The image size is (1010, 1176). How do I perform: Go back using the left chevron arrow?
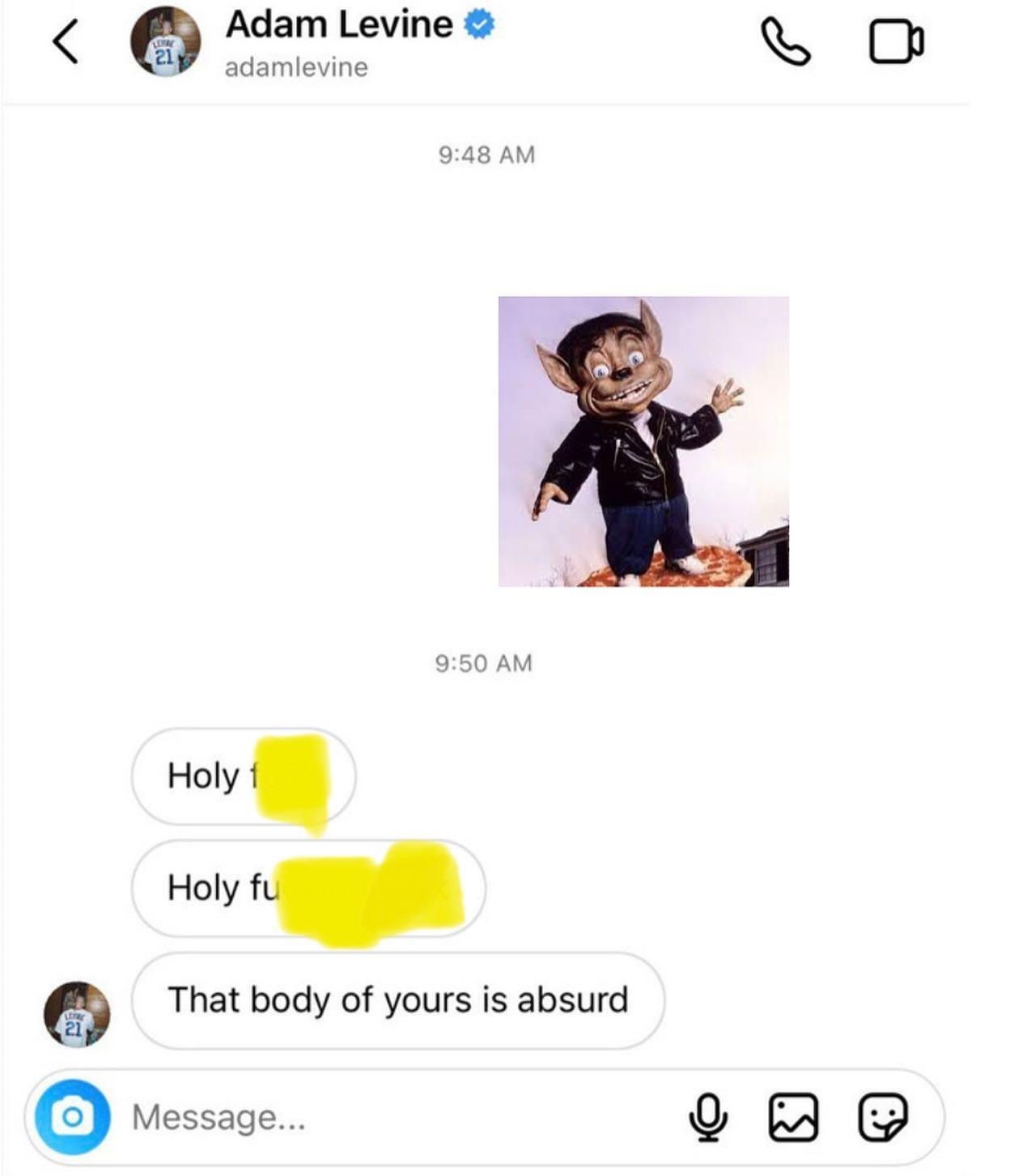coord(66,41)
